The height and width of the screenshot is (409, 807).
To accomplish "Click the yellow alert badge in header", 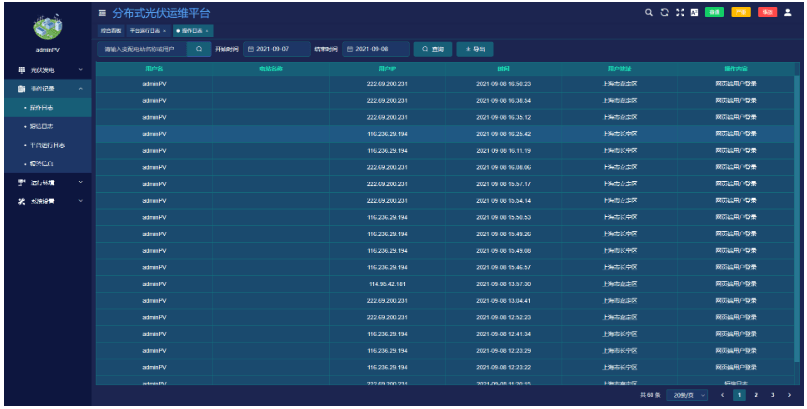I will tap(740, 13).
